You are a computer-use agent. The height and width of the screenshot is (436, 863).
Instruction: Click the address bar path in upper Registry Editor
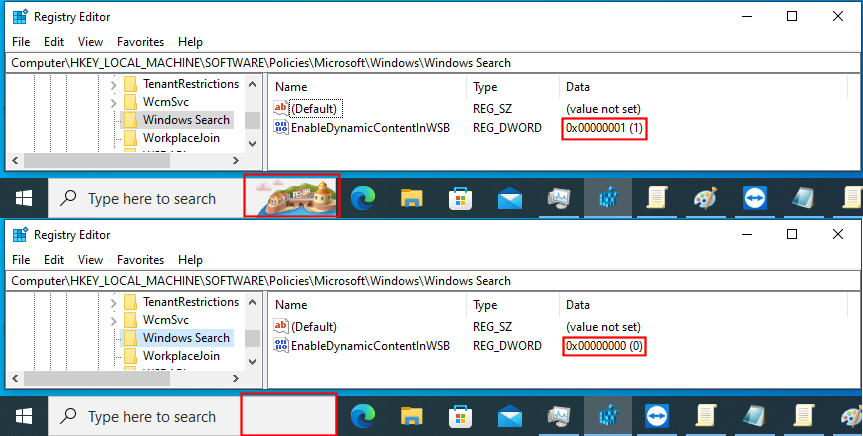click(261, 63)
